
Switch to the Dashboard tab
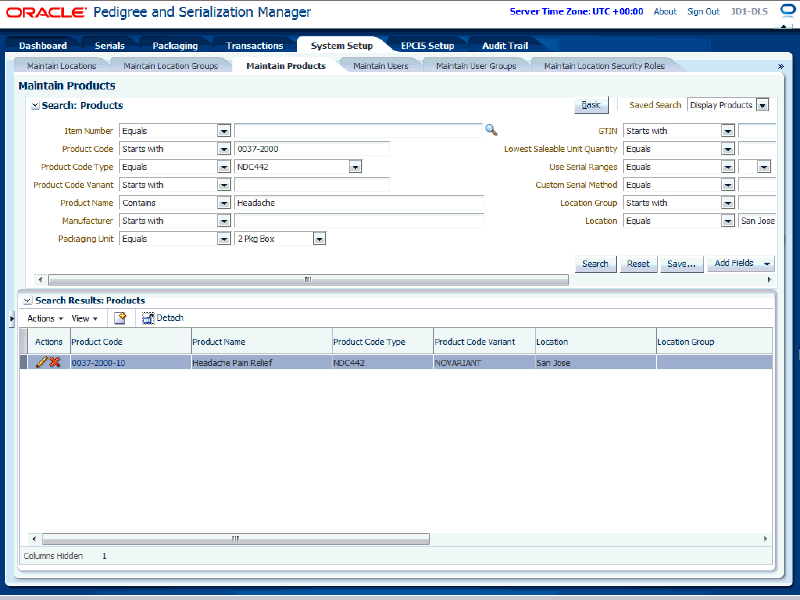43,45
